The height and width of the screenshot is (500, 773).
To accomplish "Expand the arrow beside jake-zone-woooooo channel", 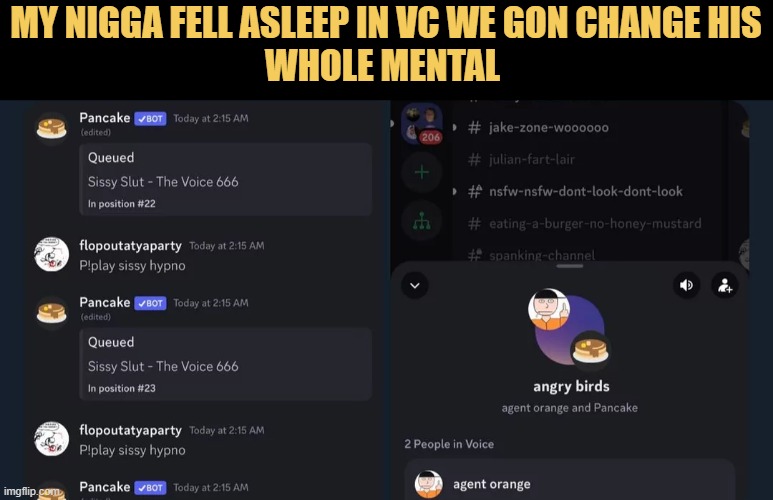I will 455,128.
